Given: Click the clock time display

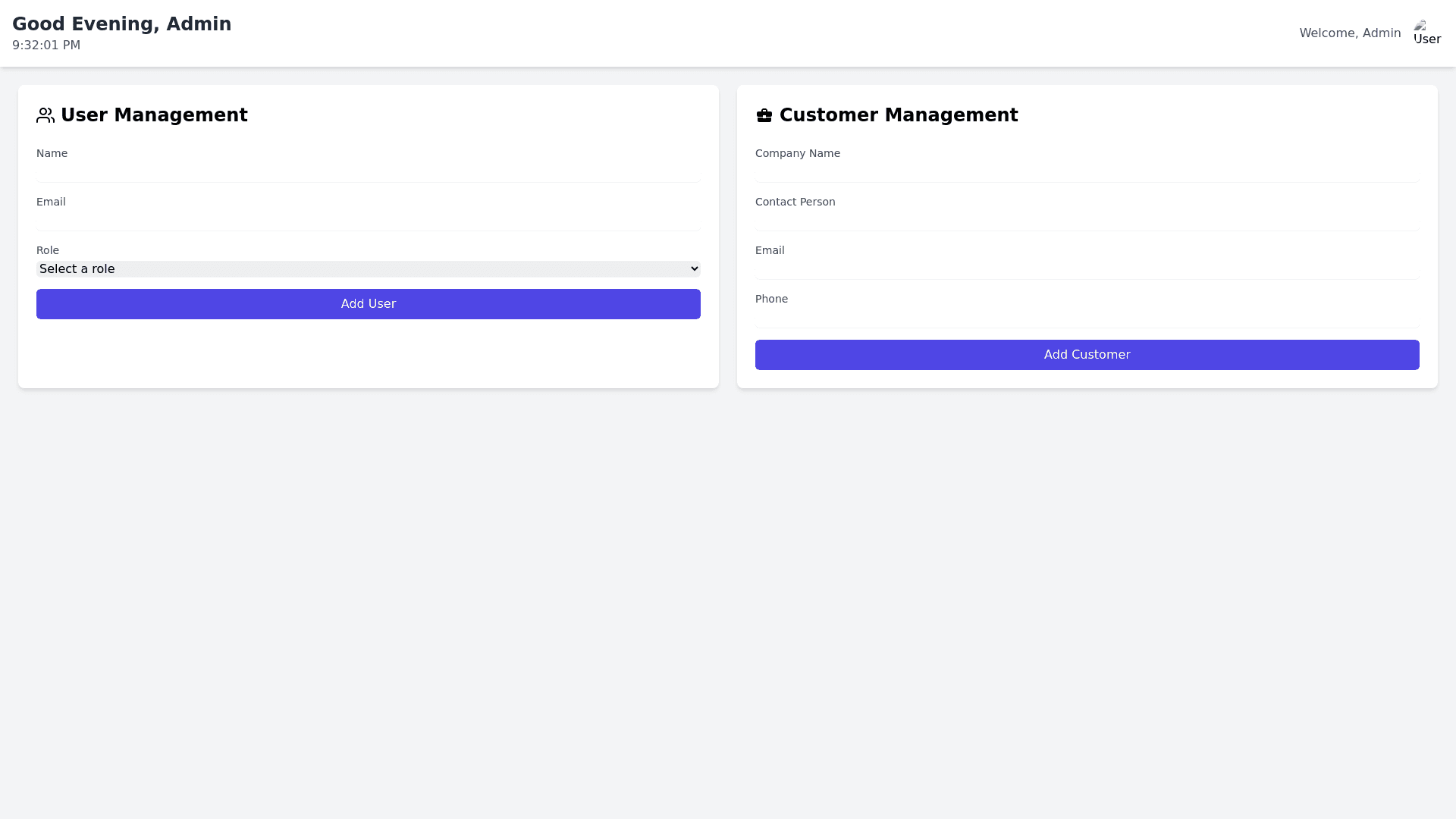Looking at the screenshot, I should 46,45.
